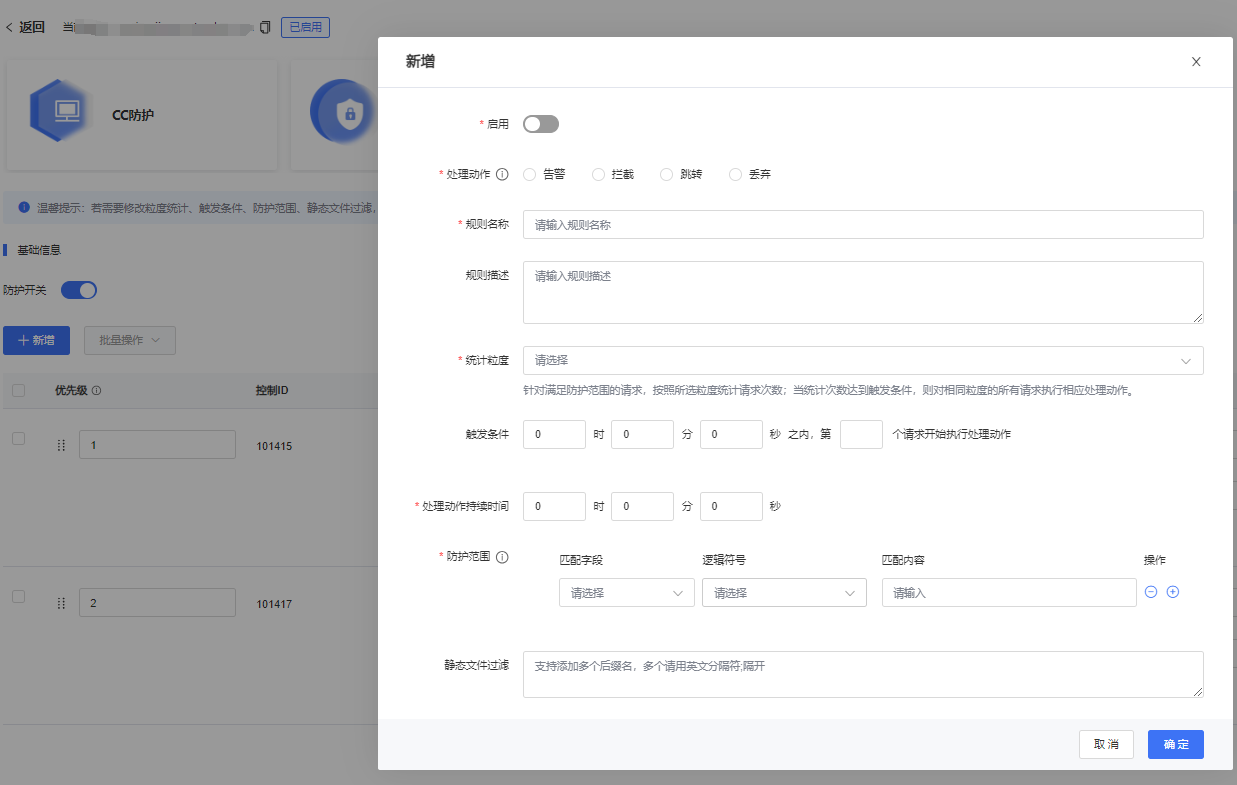Image resolution: width=1237 pixels, height=785 pixels.
Task: Click the drag handle icon for priority 1 row
Action: pyautogui.click(x=61, y=445)
